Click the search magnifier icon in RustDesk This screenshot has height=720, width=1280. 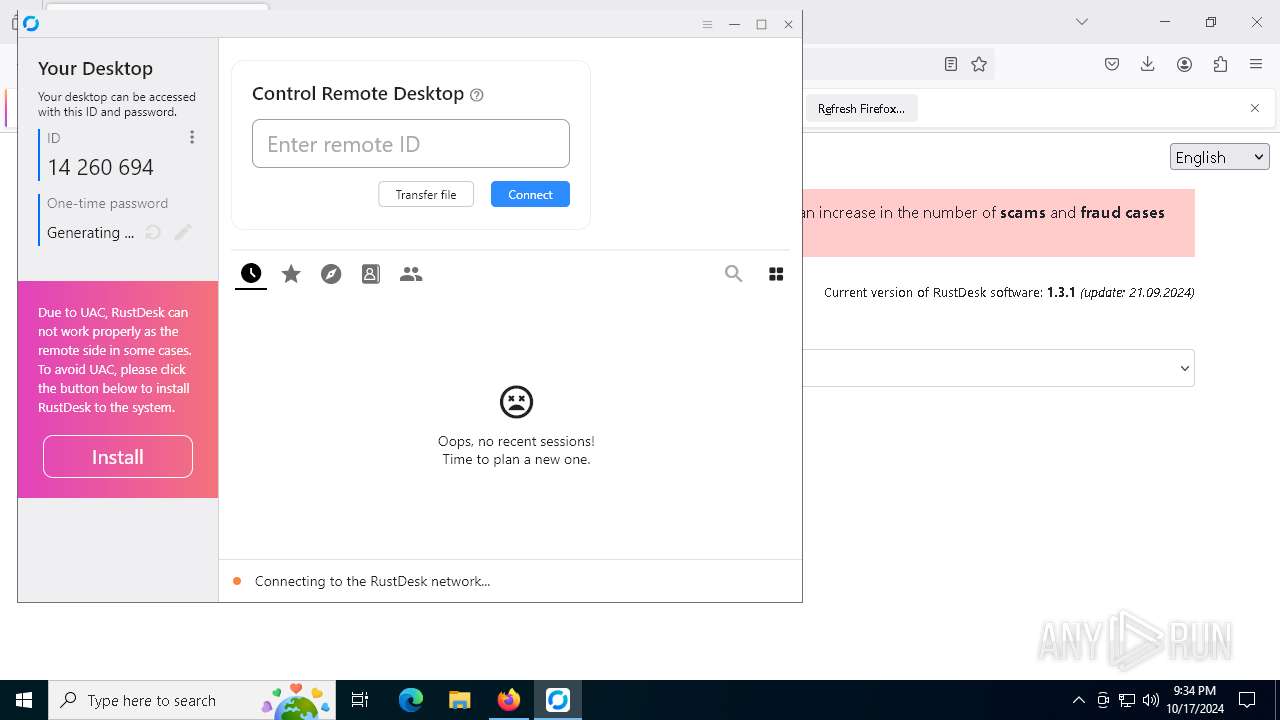[734, 273]
